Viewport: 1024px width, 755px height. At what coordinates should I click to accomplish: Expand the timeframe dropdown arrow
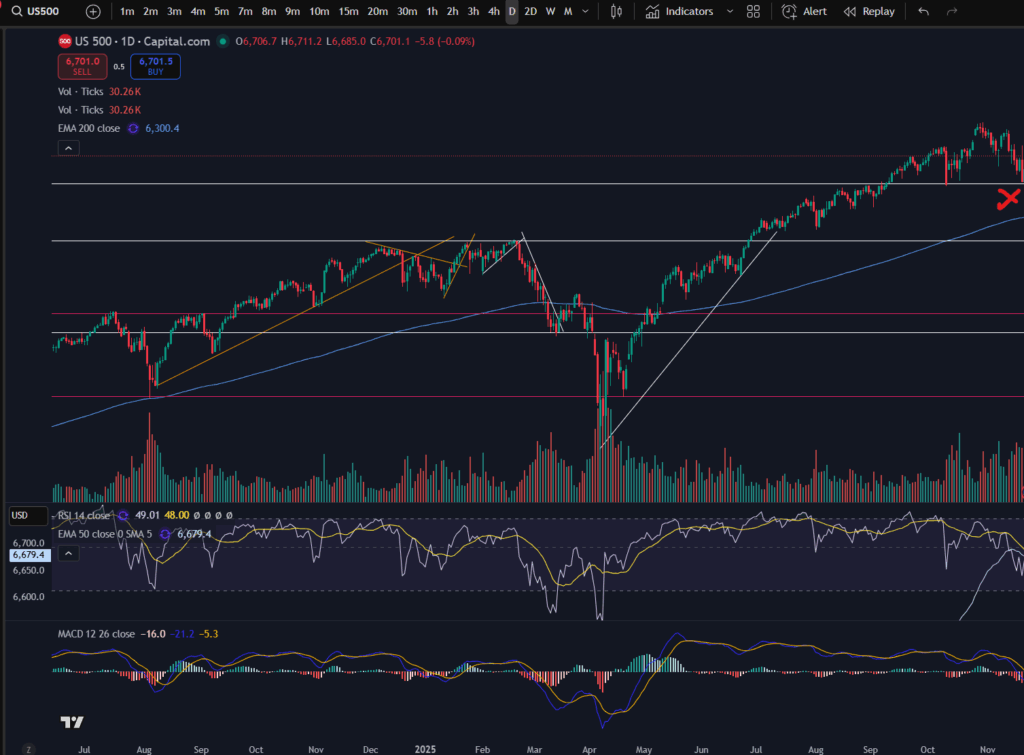click(585, 11)
